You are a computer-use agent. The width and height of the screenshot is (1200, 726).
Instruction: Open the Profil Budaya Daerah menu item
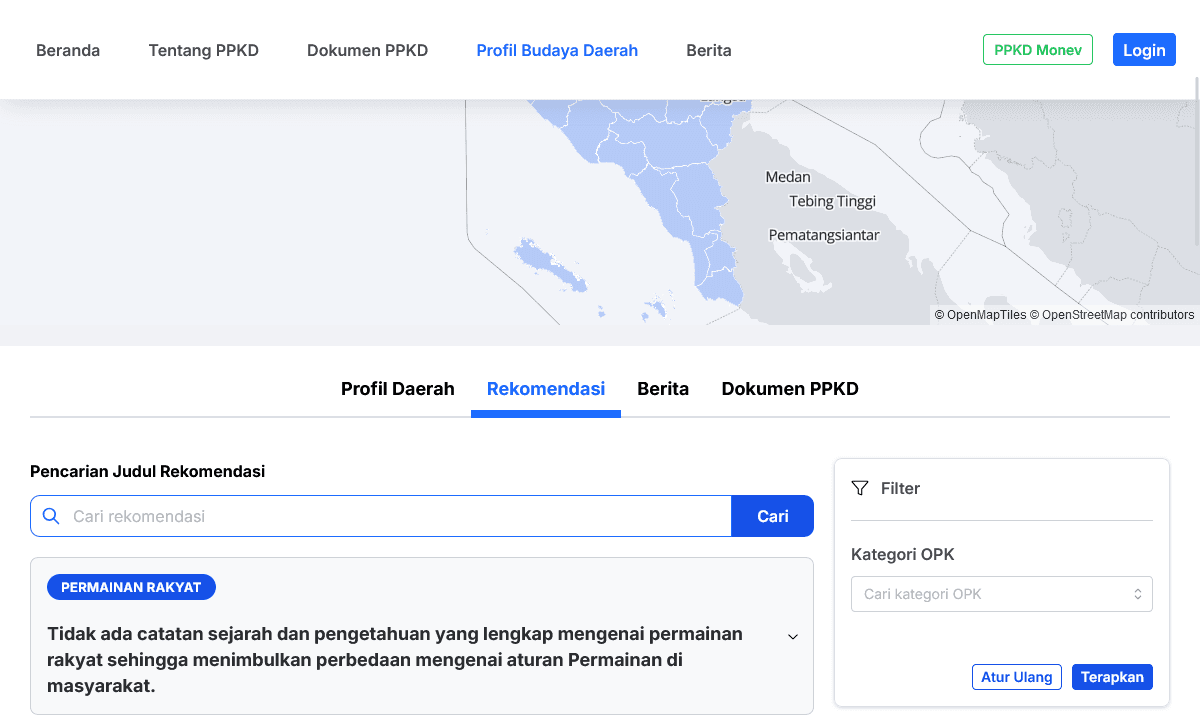(557, 50)
